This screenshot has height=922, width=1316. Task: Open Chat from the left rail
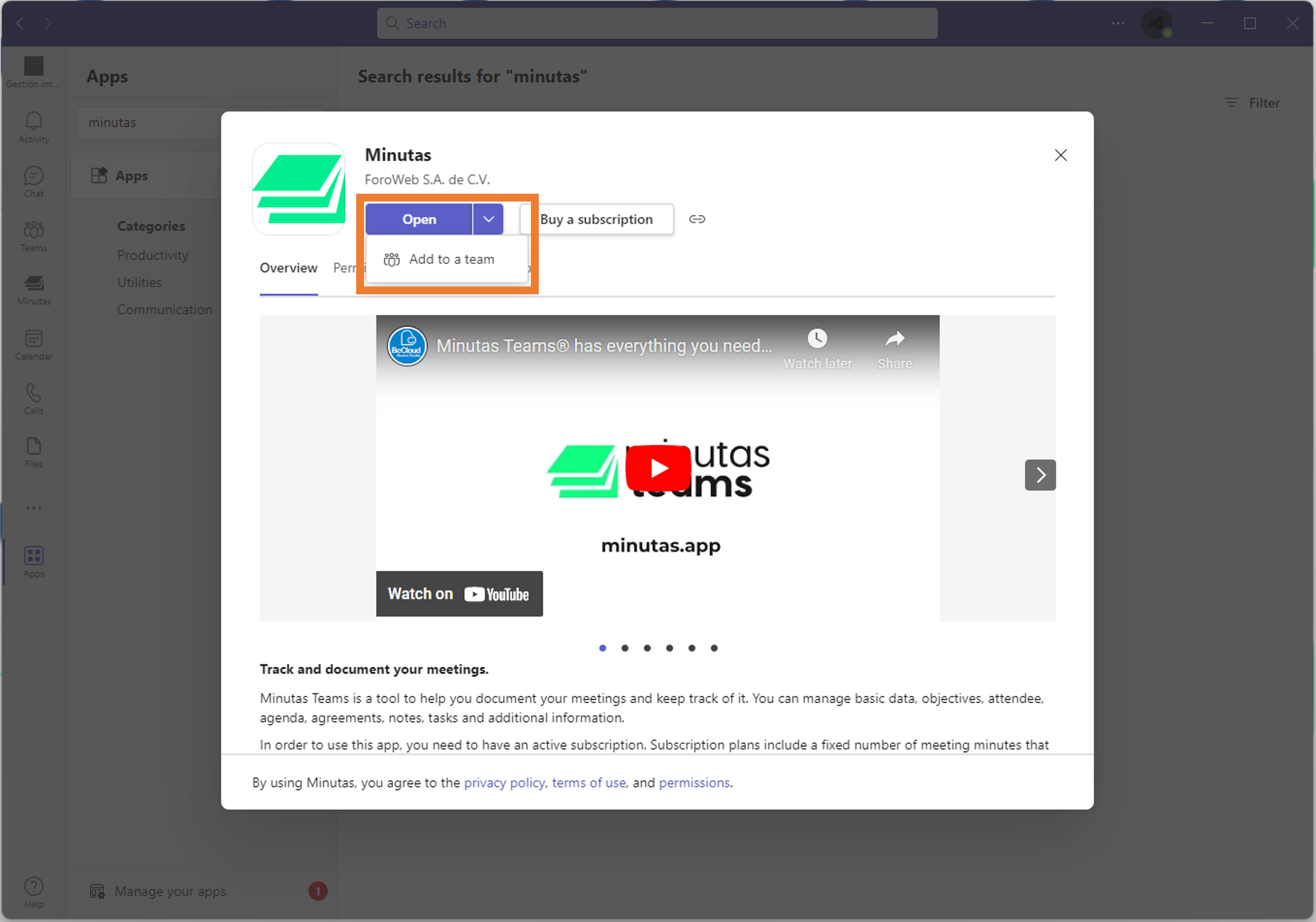coord(33,182)
